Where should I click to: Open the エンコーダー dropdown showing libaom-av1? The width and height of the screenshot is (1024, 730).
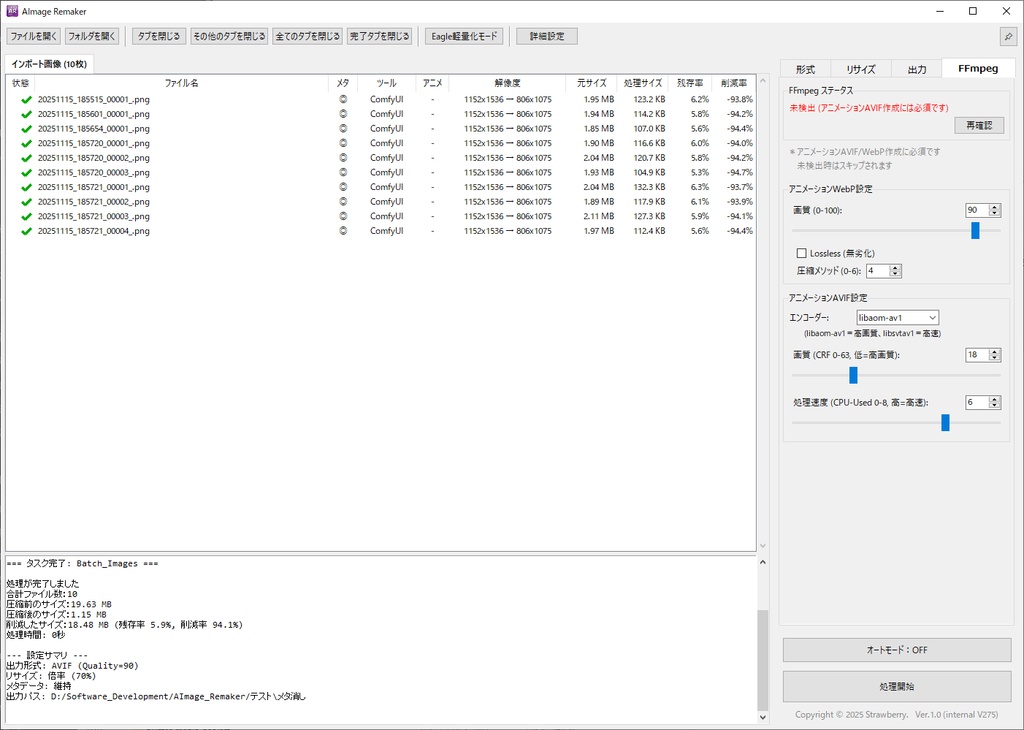(897, 317)
